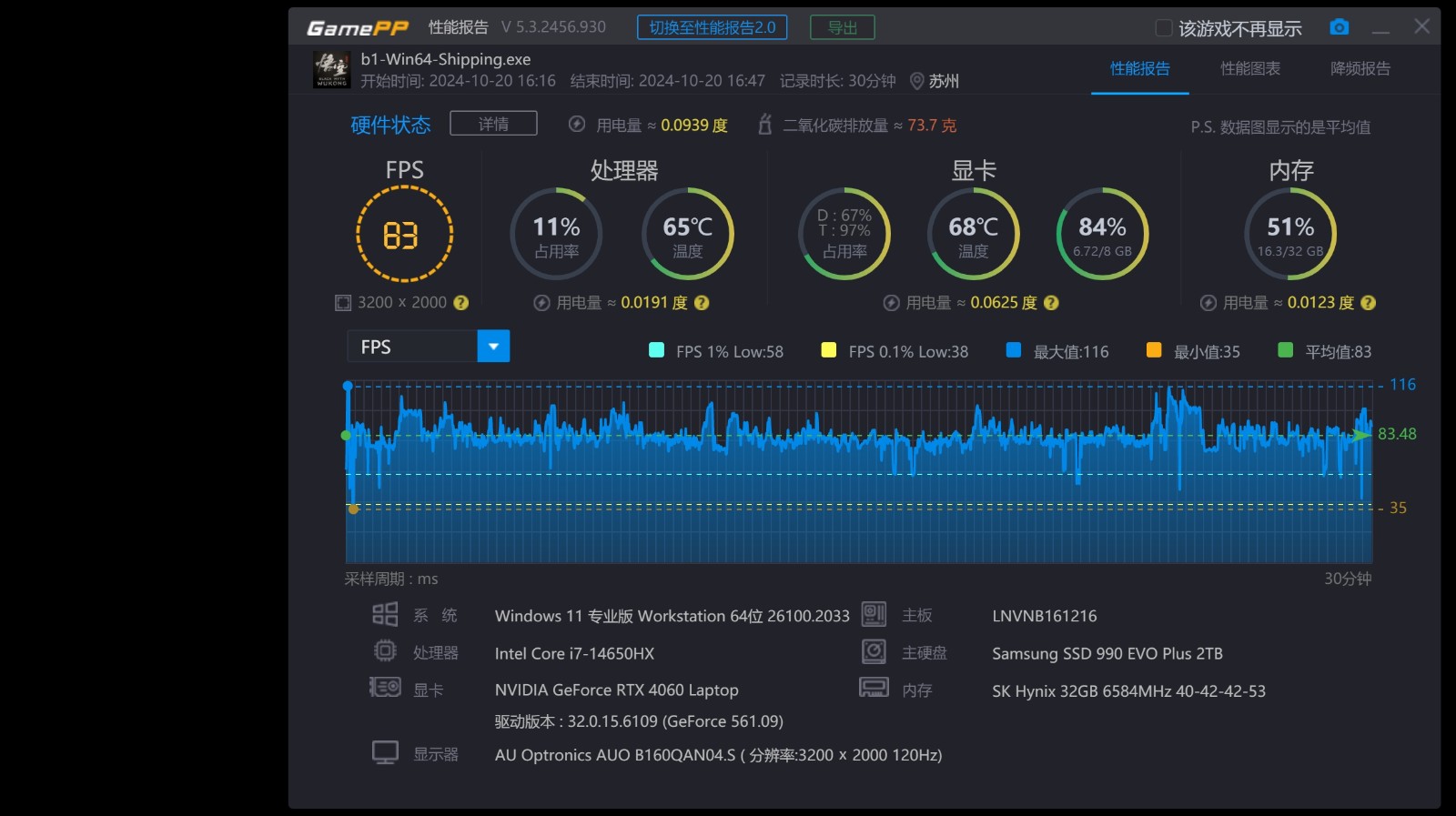Close the GamePP report window

[x=1421, y=26]
